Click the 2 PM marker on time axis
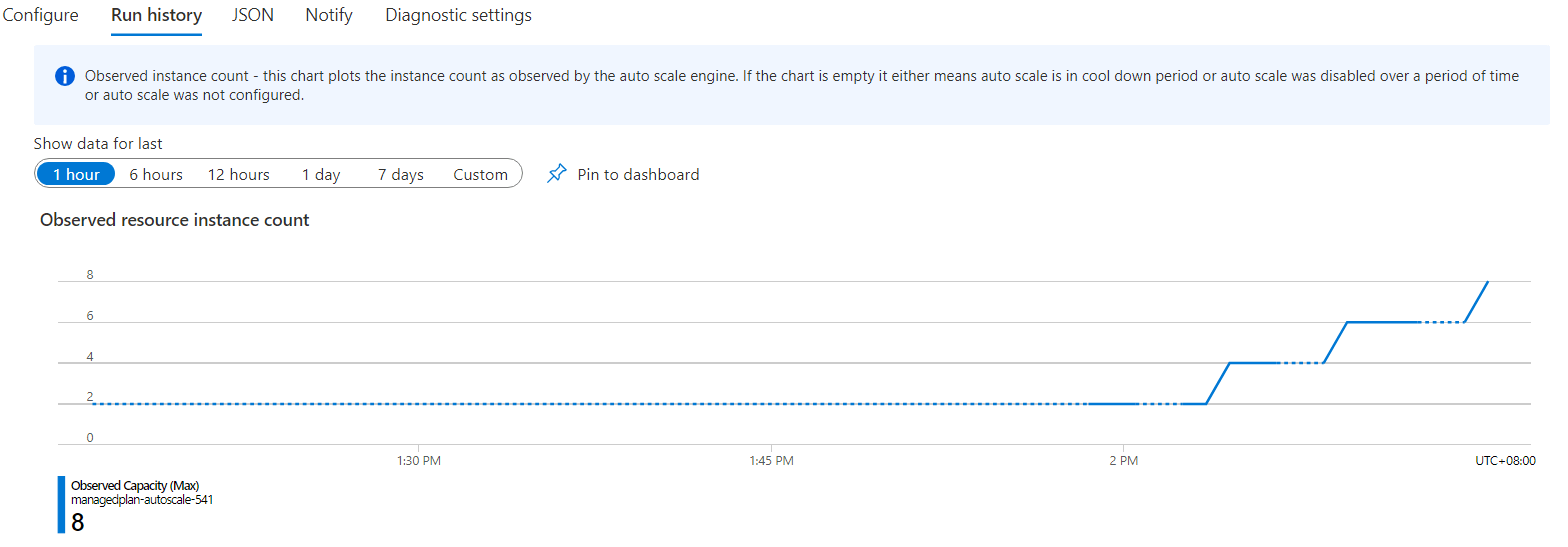 pyautogui.click(x=1124, y=461)
